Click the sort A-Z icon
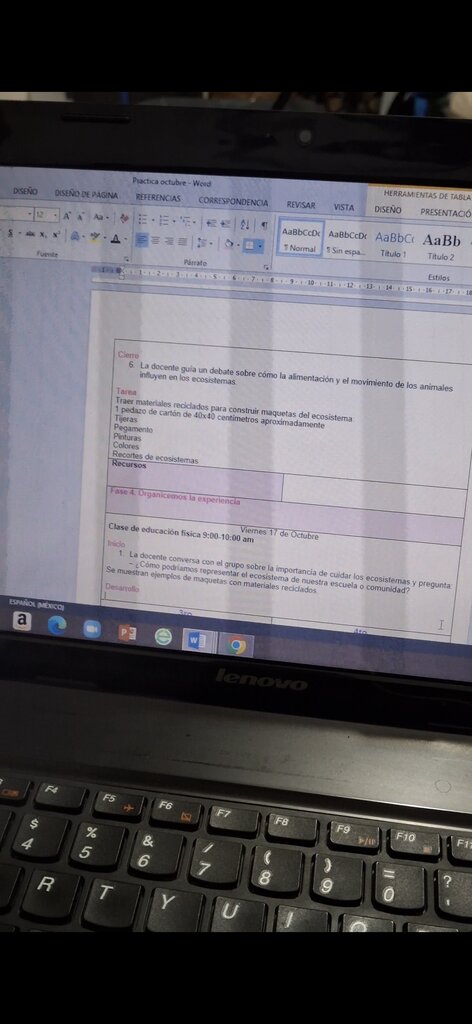The height and width of the screenshot is (1024, 472). point(246,223)
